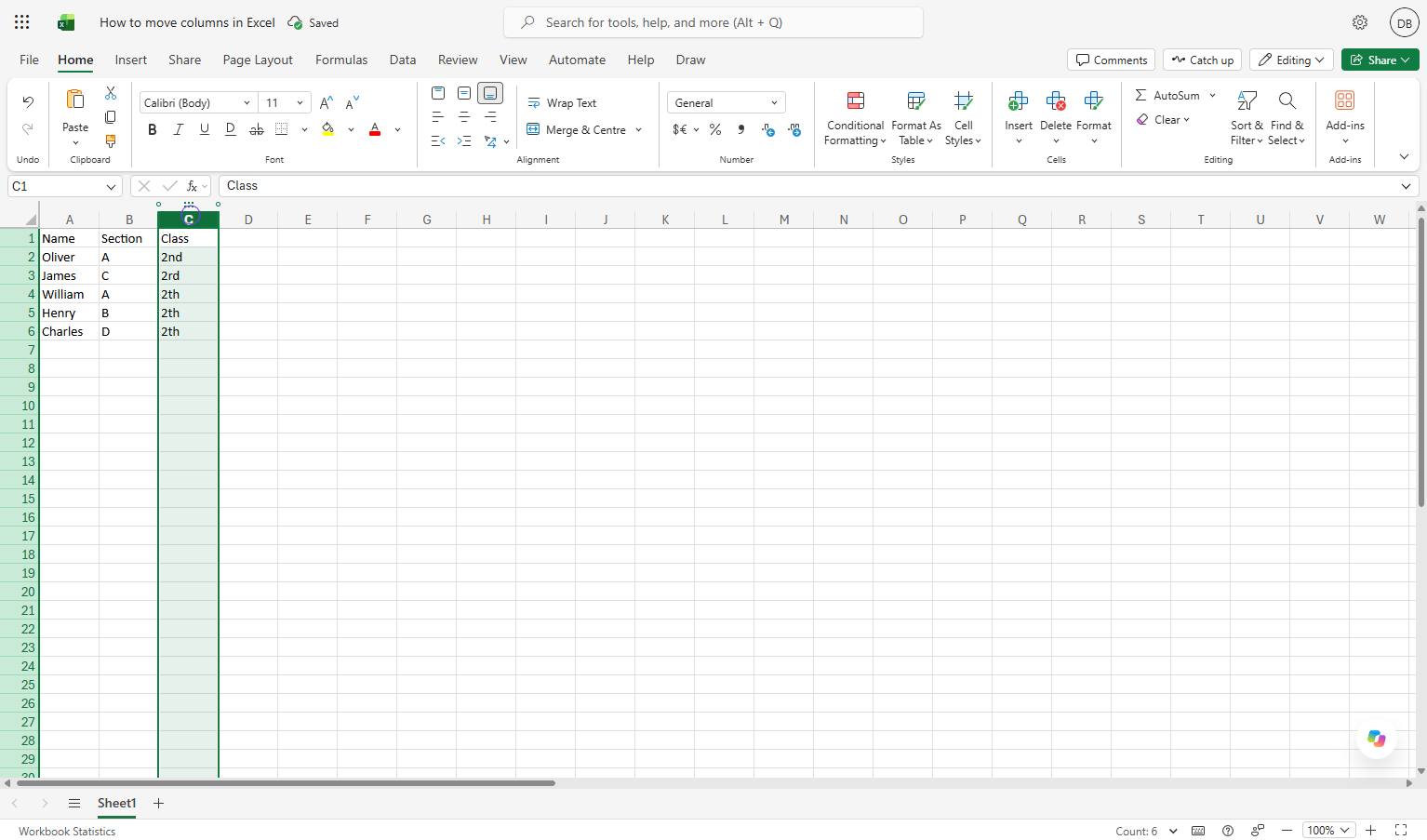This screenshot has width=1427, height=840.
Task: Click the Cut scissors icon
Action: click(111, 93)
